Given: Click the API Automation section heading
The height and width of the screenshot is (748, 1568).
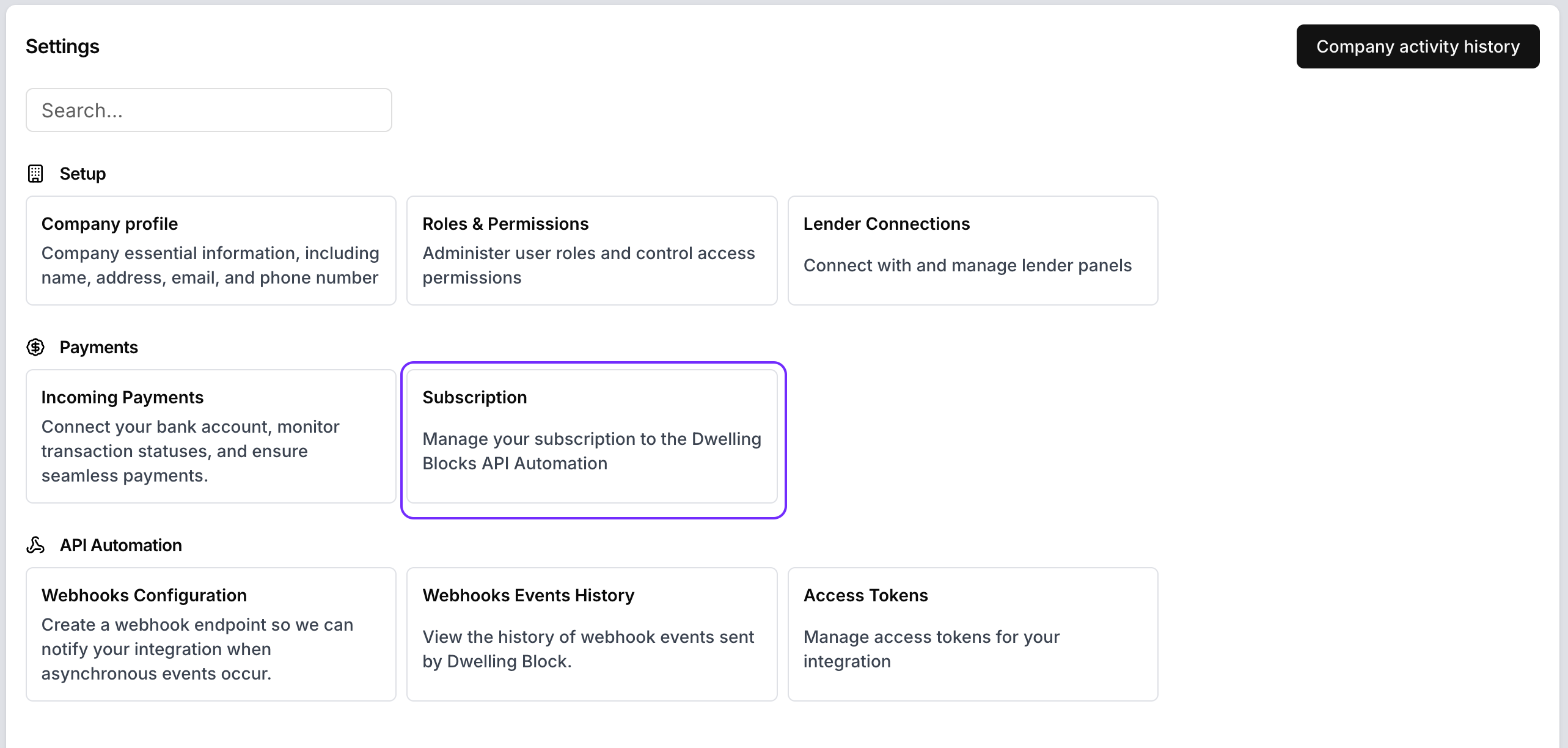Looking at the screenshot, I should point(120,545).
